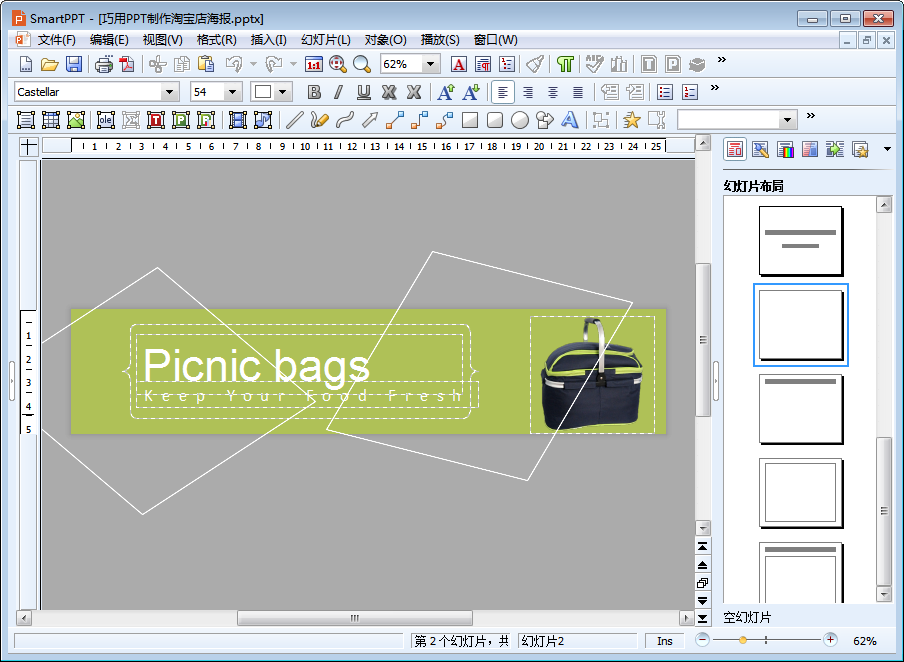
Task: Switch sidebar to the slide transition panel
Action: coord(835,150)
